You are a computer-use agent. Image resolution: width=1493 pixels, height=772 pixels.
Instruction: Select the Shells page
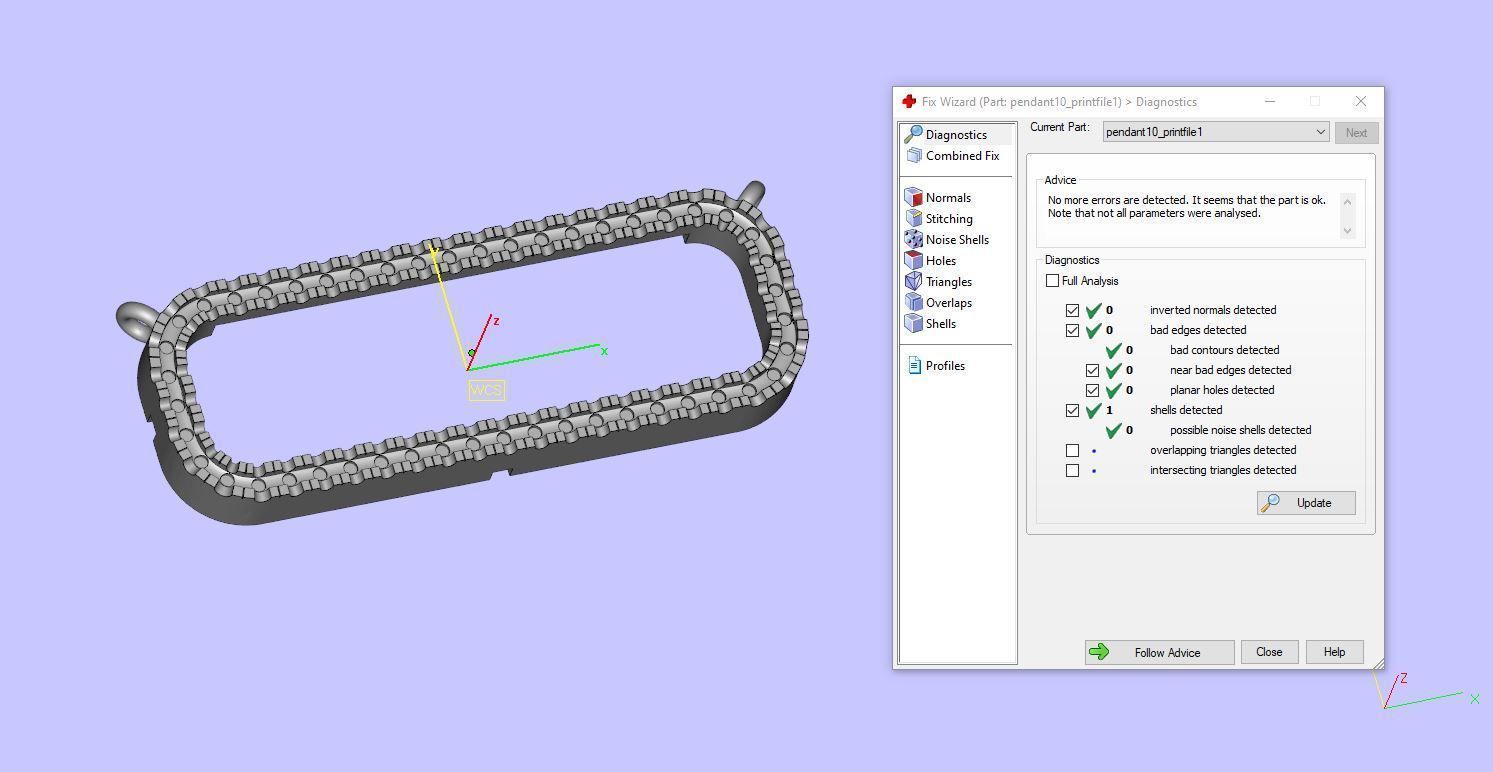(x=940, y=324)
